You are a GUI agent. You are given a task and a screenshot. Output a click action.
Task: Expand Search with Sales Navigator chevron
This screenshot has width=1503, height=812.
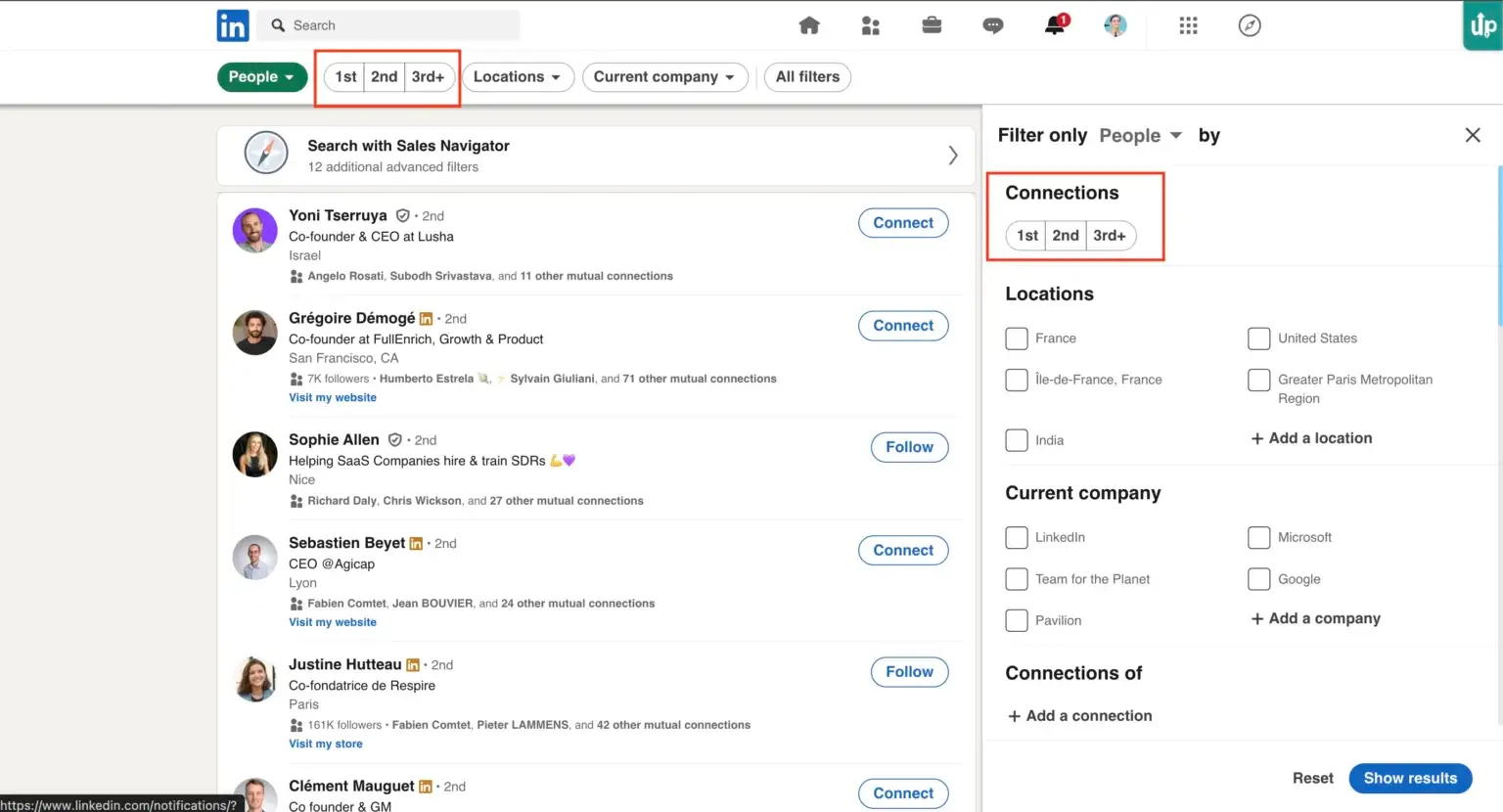click(952, 156)
